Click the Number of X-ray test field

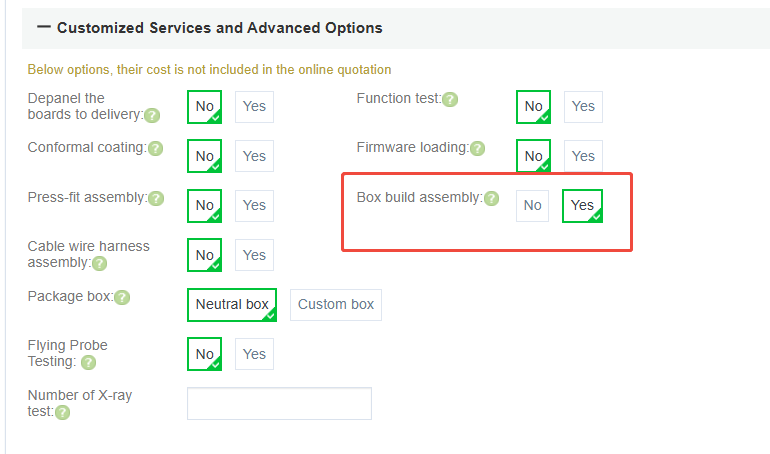coord(279,403)
